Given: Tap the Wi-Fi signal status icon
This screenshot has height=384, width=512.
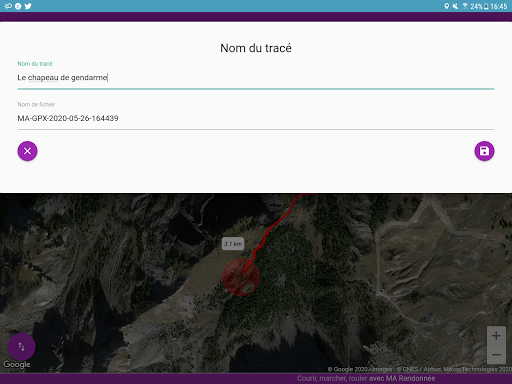Looking at the screenshot, I should tap(465, 6).
